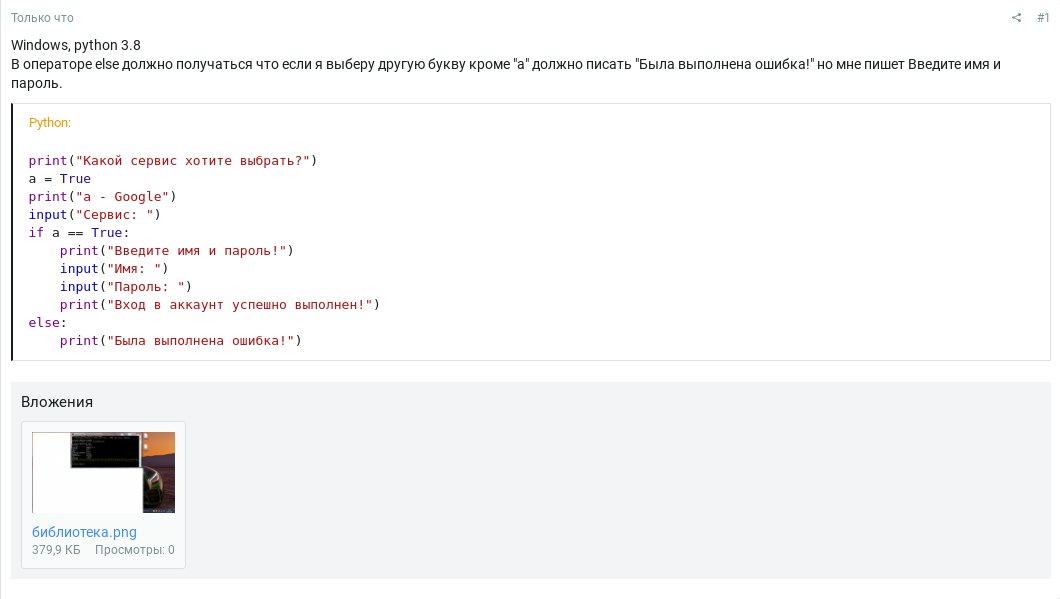This screenshot has height=599, width=1060.
Task: Open the #1 post permalink
Action: coord(1043,18)
